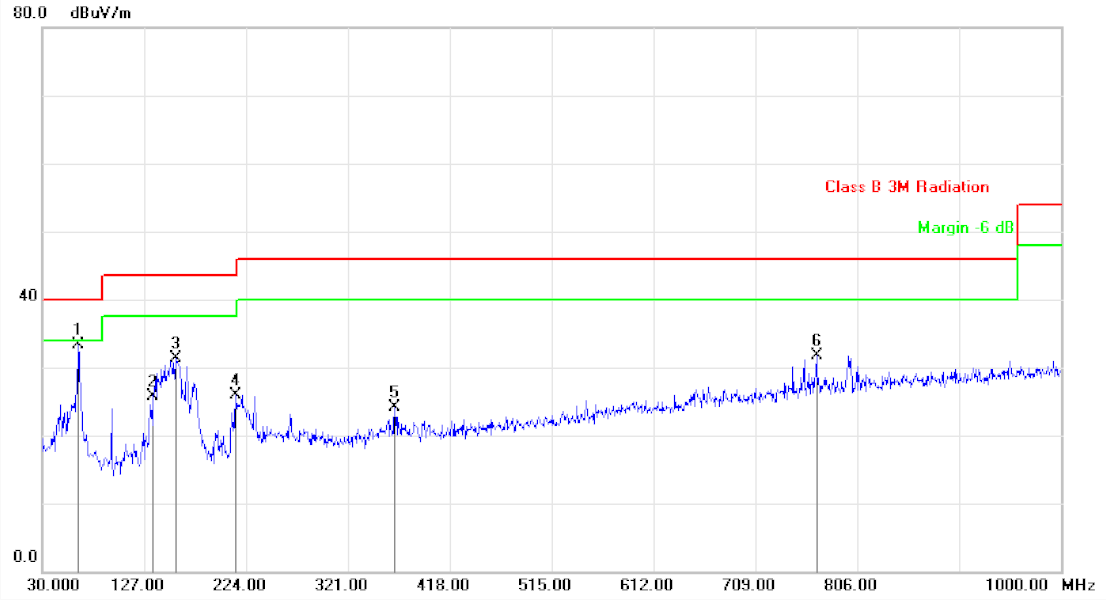Screen dimensions: 1106x600
Task: Select peak marker 3 on the trace
Action: [175, 357]
